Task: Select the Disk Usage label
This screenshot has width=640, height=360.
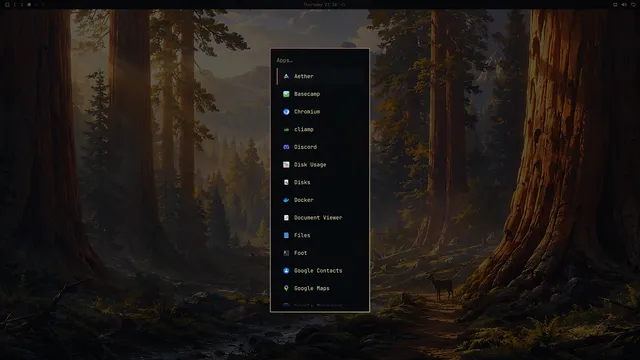Action: (310, 164)
